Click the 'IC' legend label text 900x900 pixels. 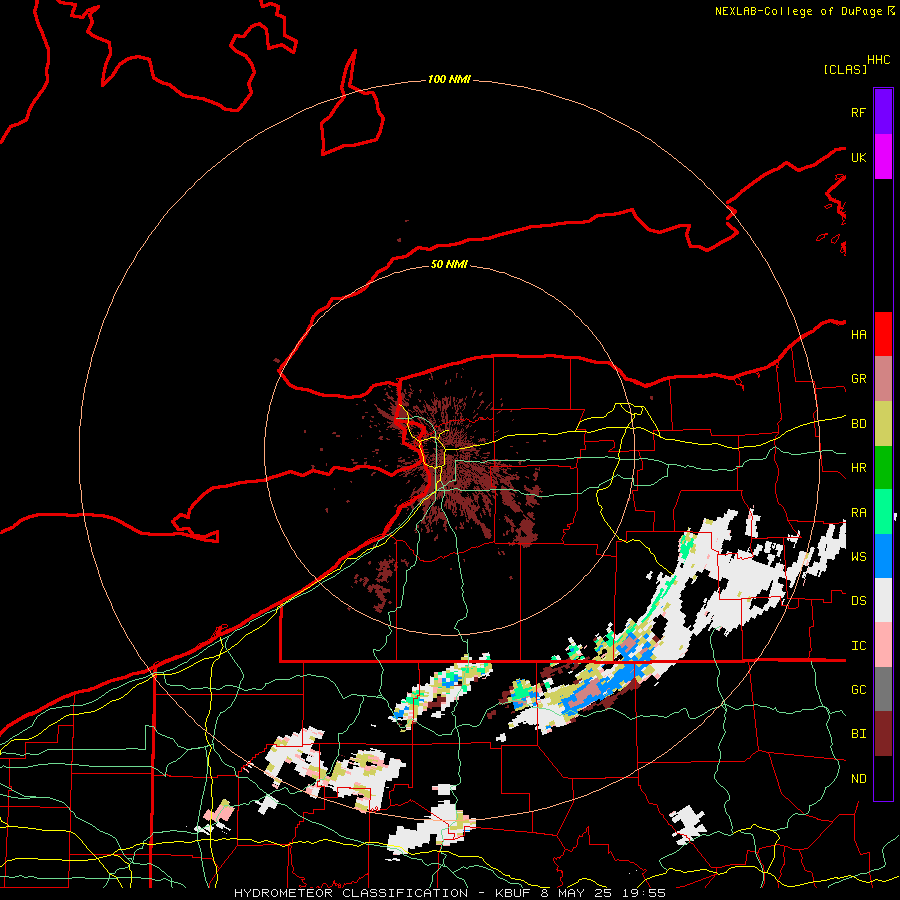pyautogui.click(x=858, y=646)
